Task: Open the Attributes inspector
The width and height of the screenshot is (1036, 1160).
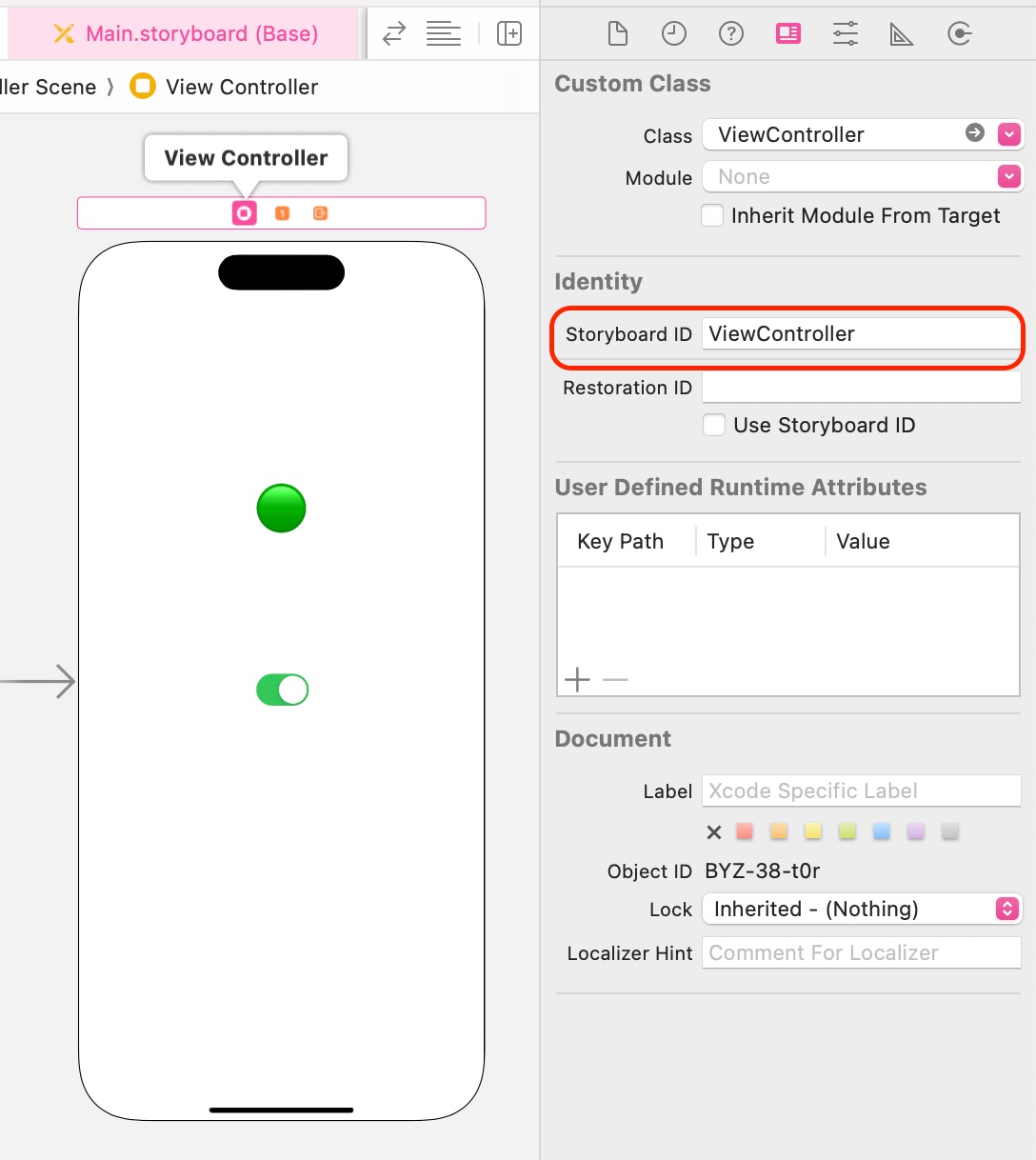Action: 845,33
